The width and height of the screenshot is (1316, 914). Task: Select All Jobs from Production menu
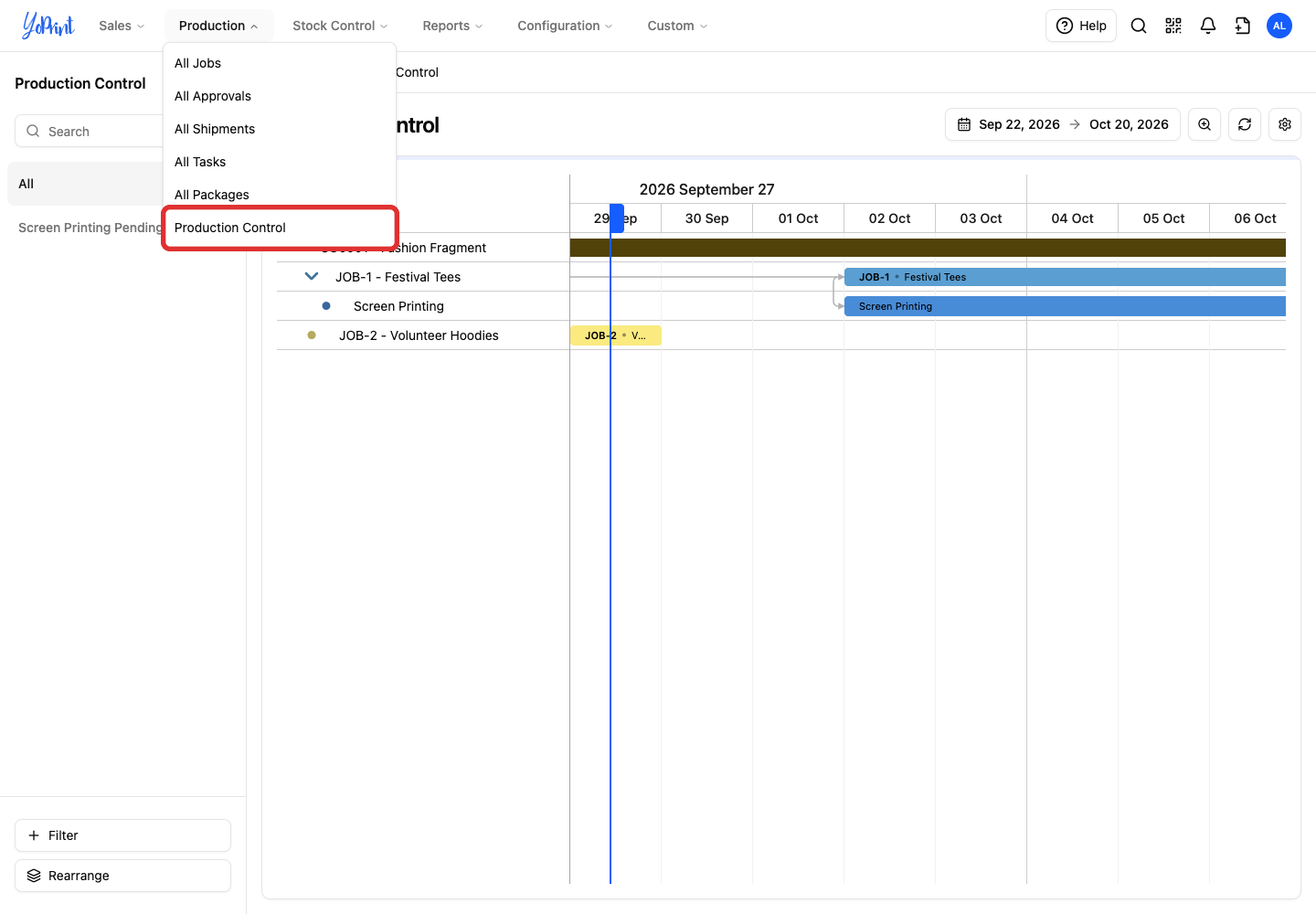[280, 63]
